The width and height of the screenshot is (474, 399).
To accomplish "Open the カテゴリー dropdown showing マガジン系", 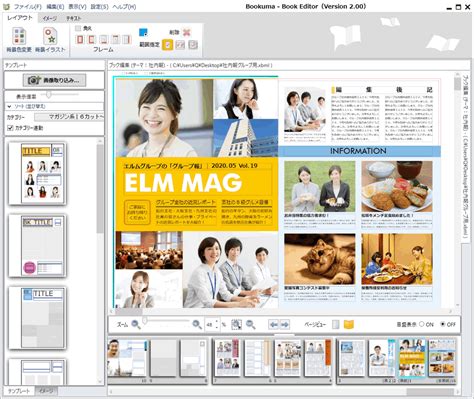I will (x=69, y=117).
